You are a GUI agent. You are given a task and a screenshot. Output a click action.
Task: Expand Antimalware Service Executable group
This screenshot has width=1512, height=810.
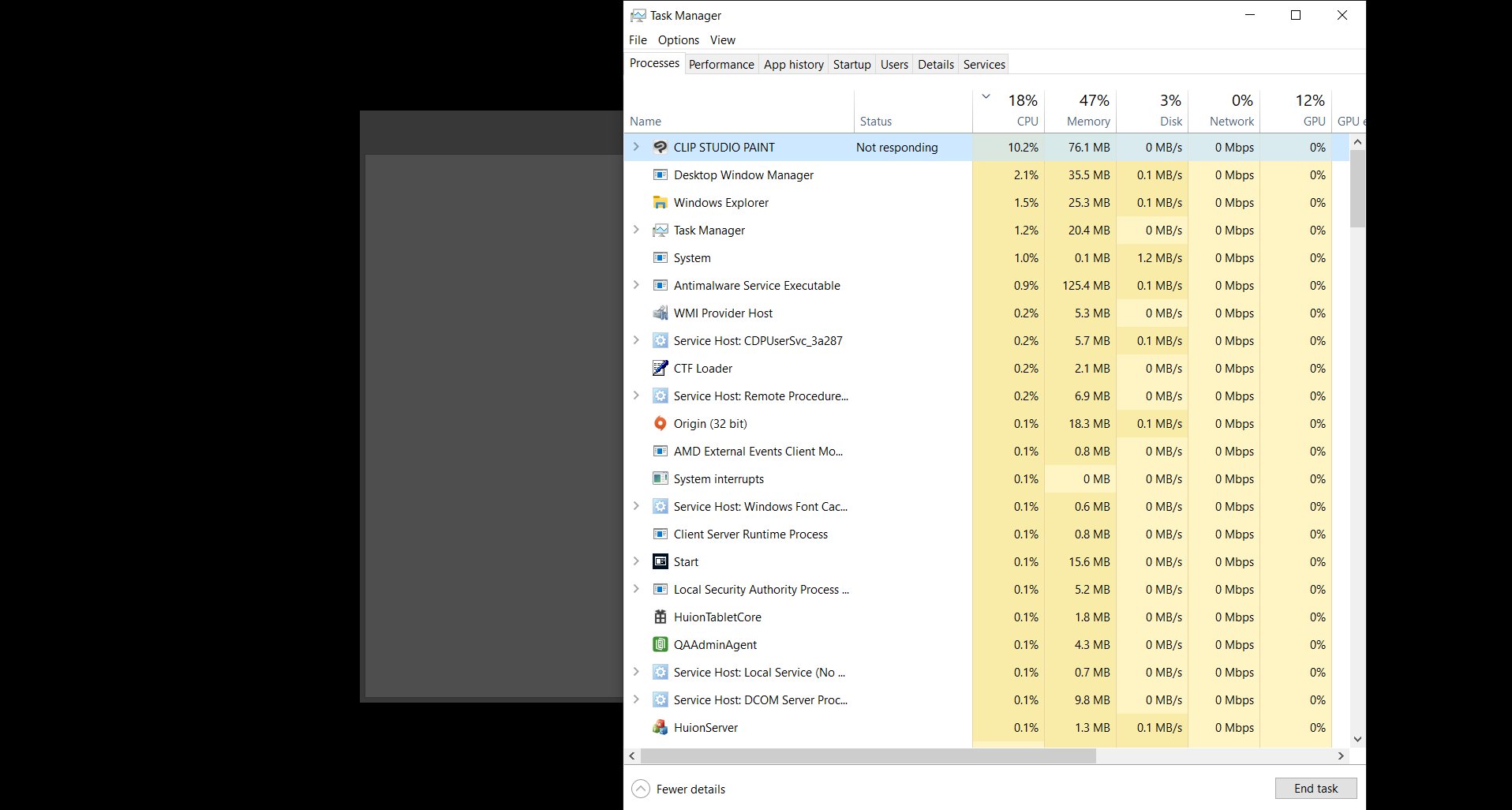(636, 285)
